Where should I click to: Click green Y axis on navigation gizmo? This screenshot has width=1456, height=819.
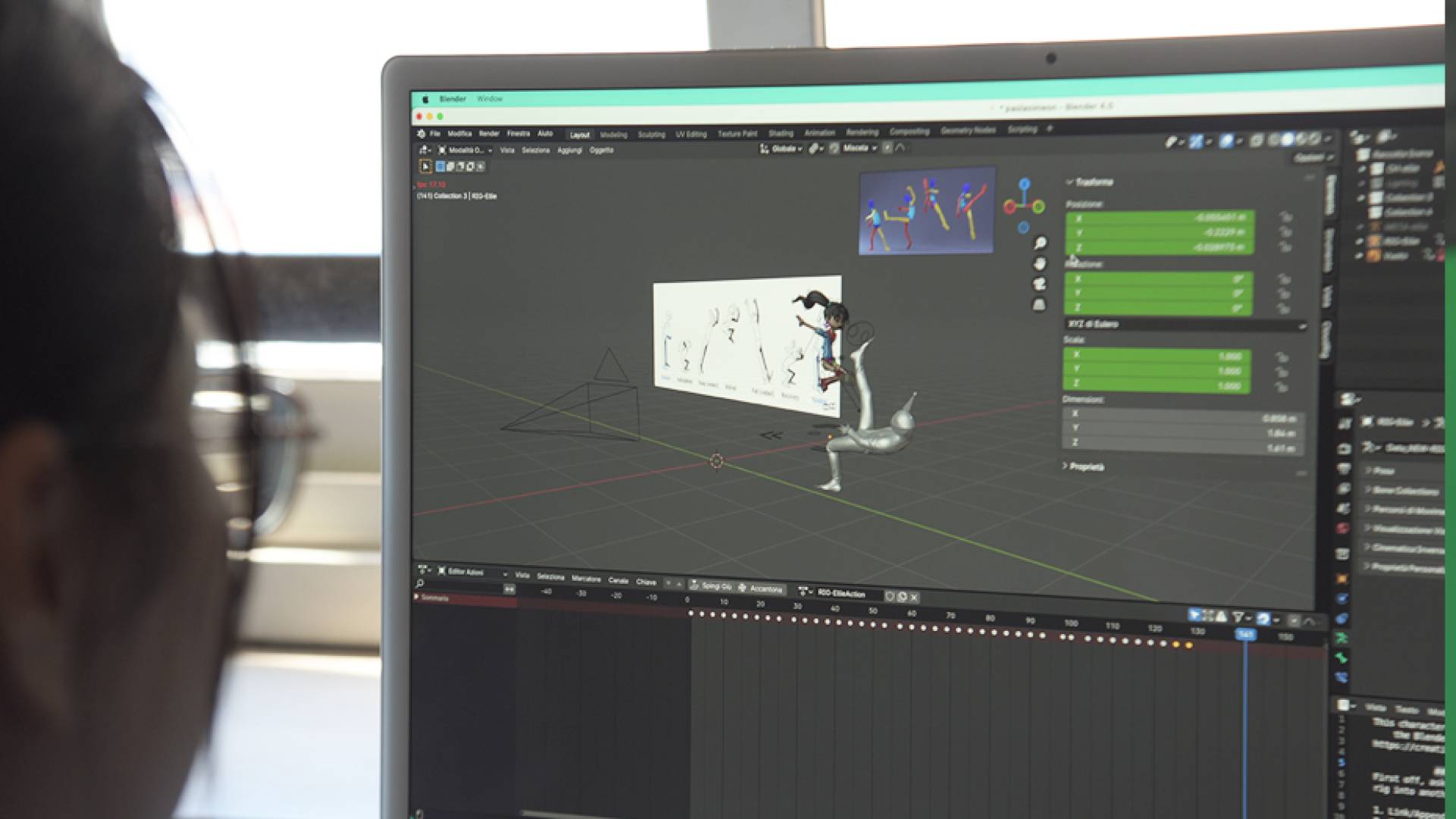[1038, 206]
